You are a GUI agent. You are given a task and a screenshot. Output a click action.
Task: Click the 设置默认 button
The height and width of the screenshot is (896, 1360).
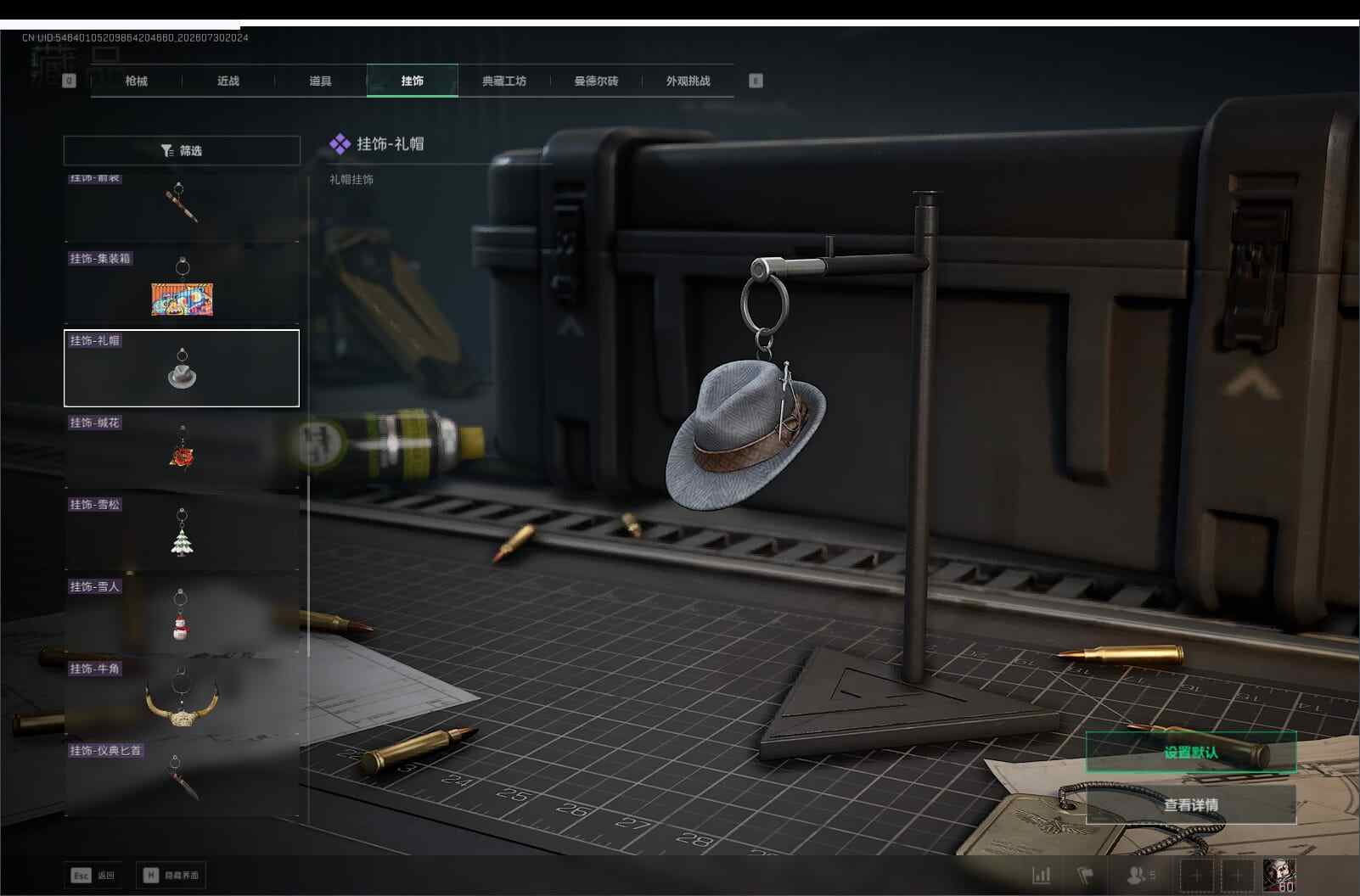(x=1191, y=752)
